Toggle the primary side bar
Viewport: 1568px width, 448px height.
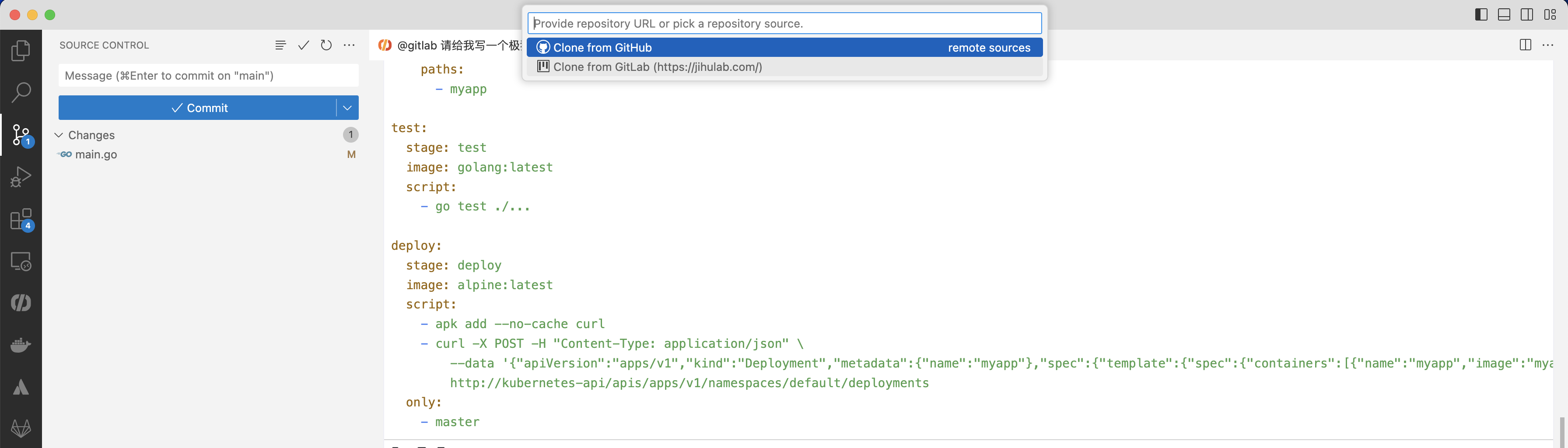(x=1481, y=14)
